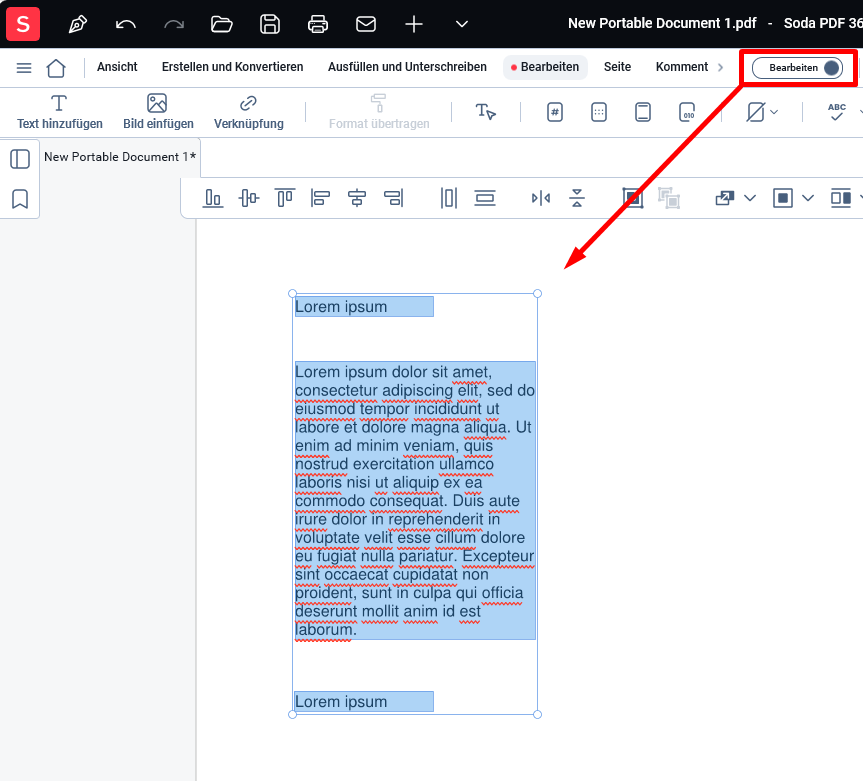
Task: Flip the object horizontally
Action: [x=541, y=198]
